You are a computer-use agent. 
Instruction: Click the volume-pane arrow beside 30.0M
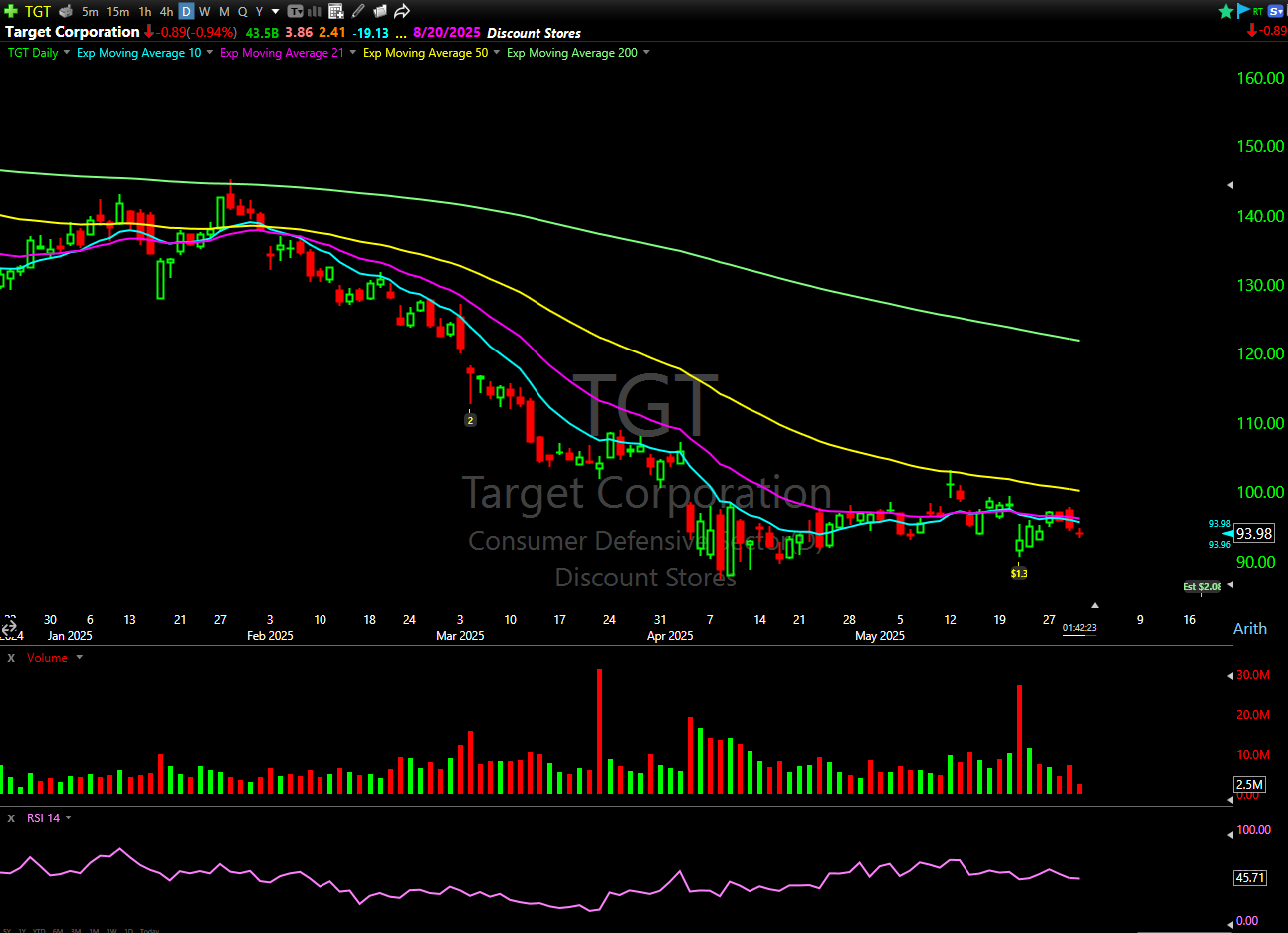pyautogui.click(x=1230, y=676)
